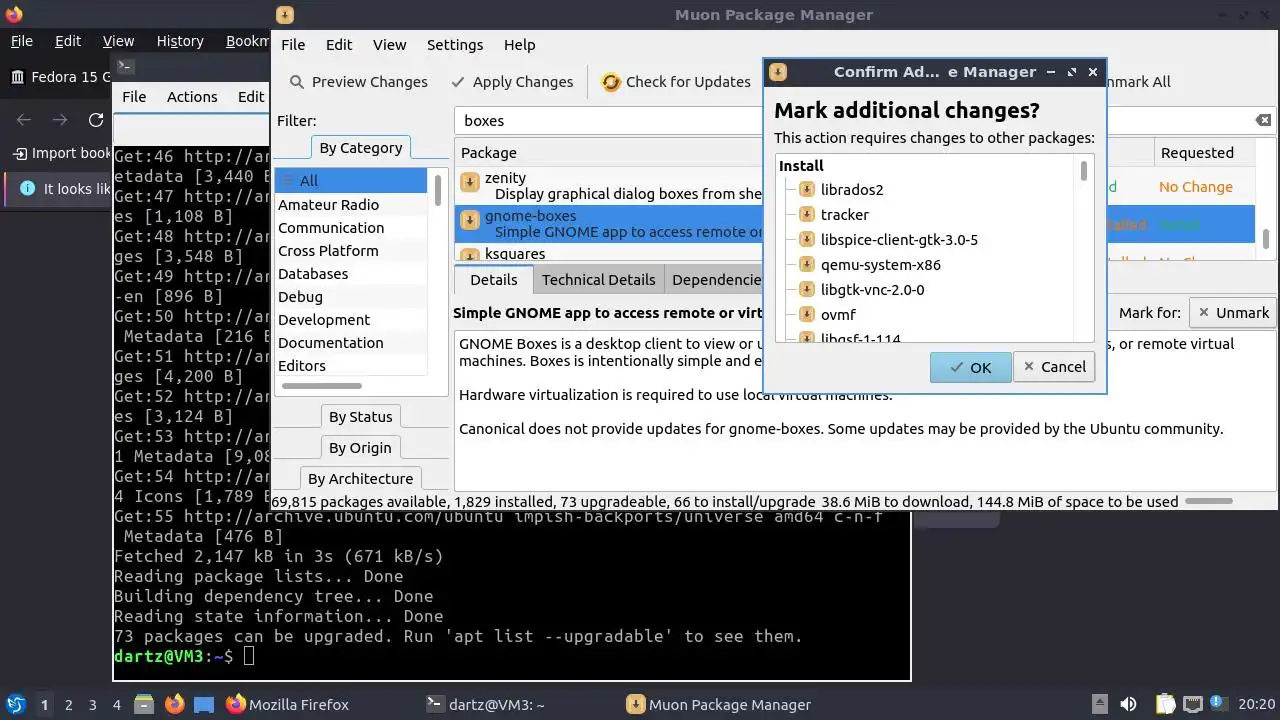Click the terminal window title bar icon
The width and height of the screenshot is (1280, 720).
pos(125,67)
